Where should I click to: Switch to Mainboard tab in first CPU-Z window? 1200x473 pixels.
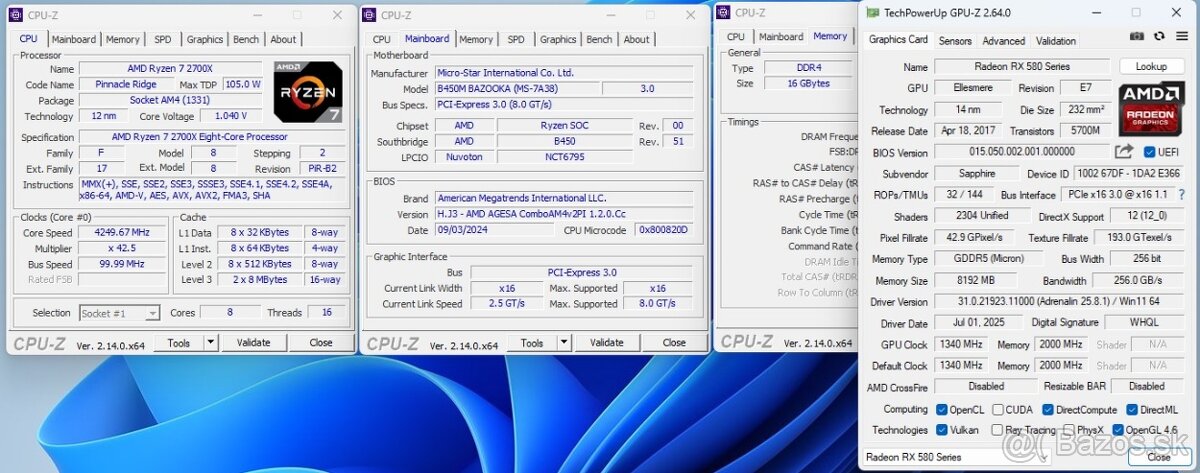pos(74,39)
